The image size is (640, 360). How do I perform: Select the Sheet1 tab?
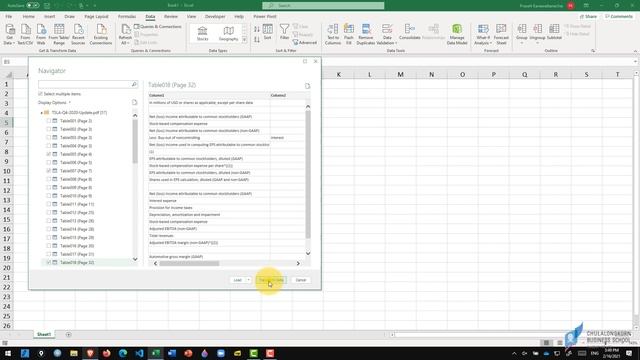(44, 334)
